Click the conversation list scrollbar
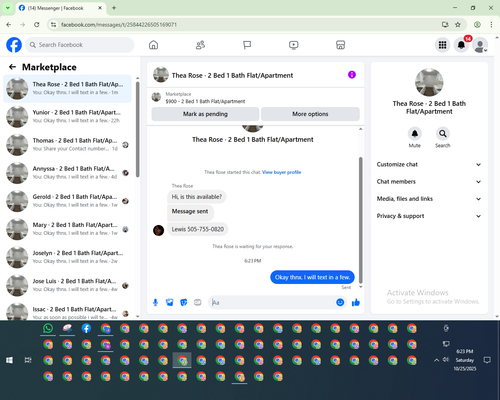 tap(138, 129)
